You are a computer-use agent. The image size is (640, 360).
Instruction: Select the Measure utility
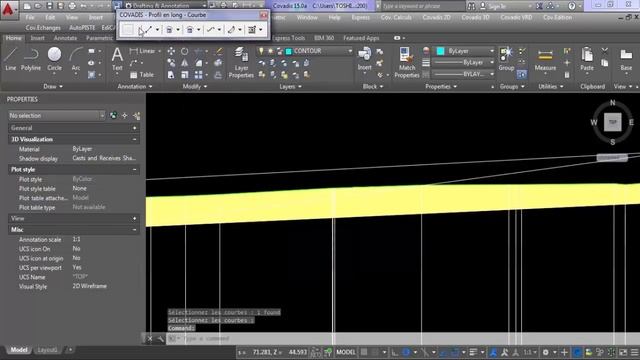tap(545, 59)
